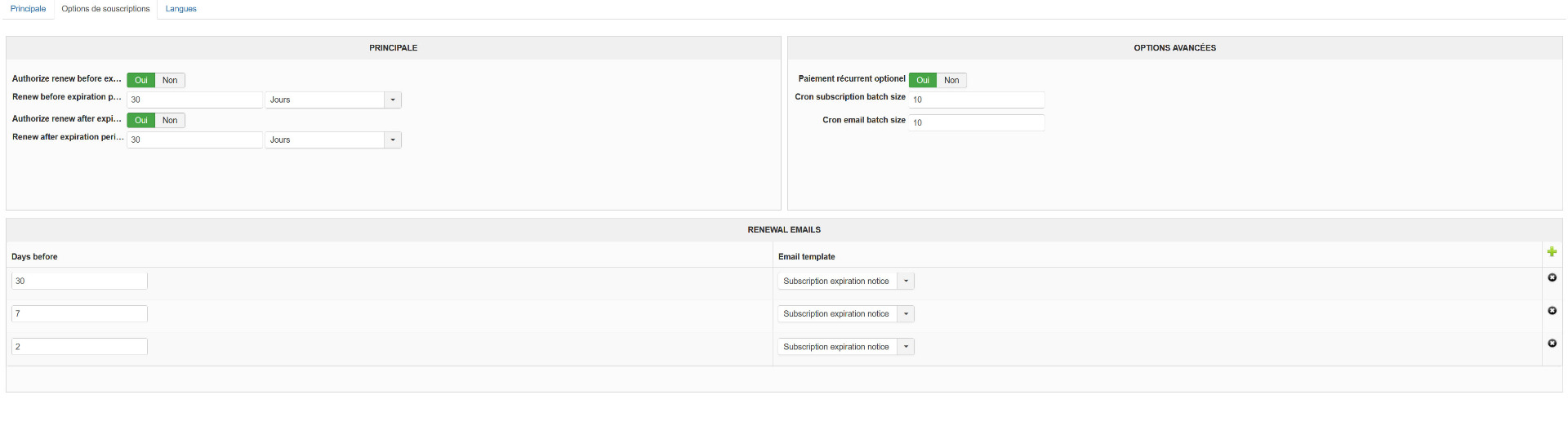1568x448 pixels.
Task: Expand email template dropdown for 7 days row
Action: pos(906,314)
